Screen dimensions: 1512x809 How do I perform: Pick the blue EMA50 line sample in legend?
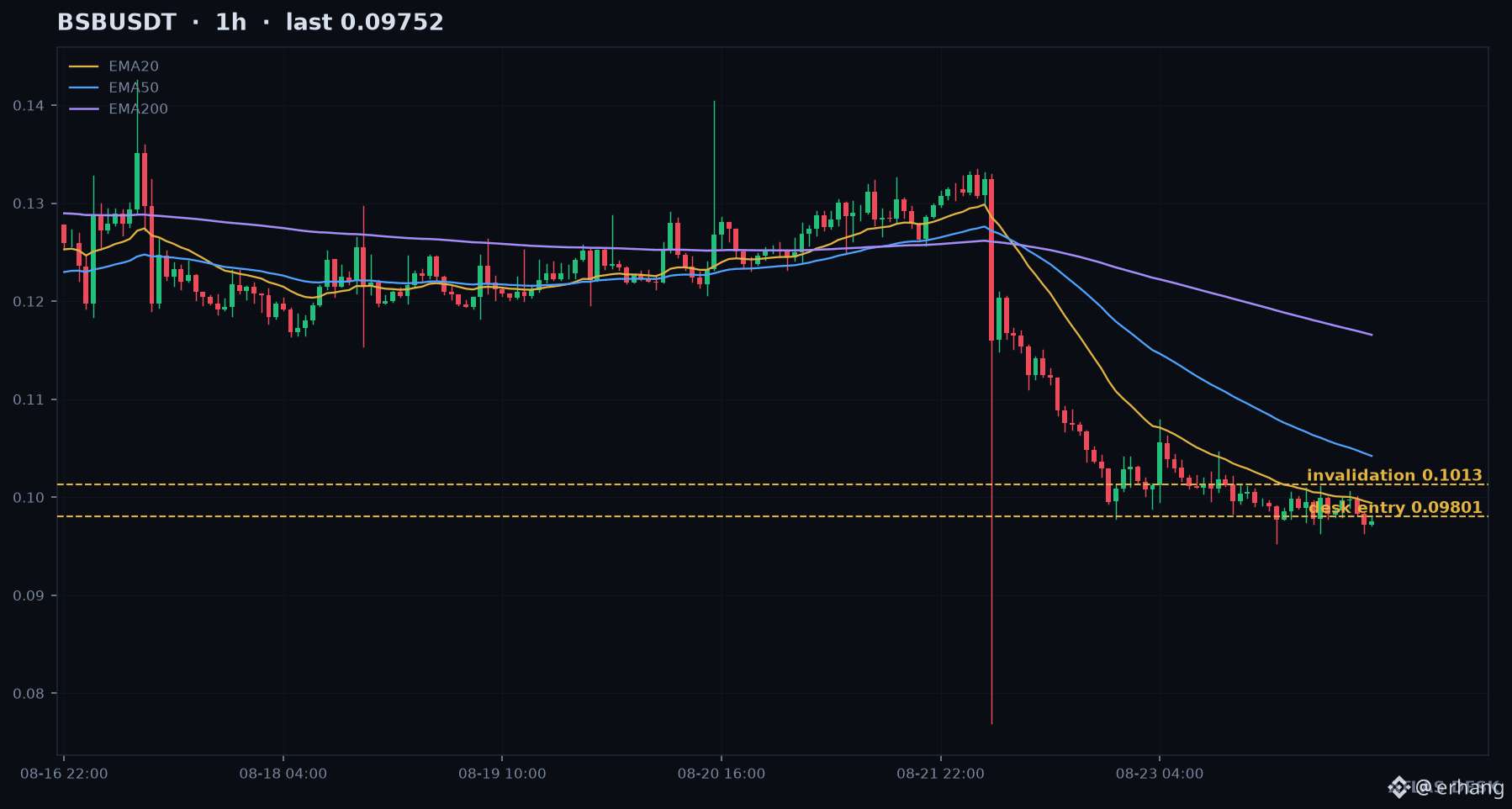(84, 87)
